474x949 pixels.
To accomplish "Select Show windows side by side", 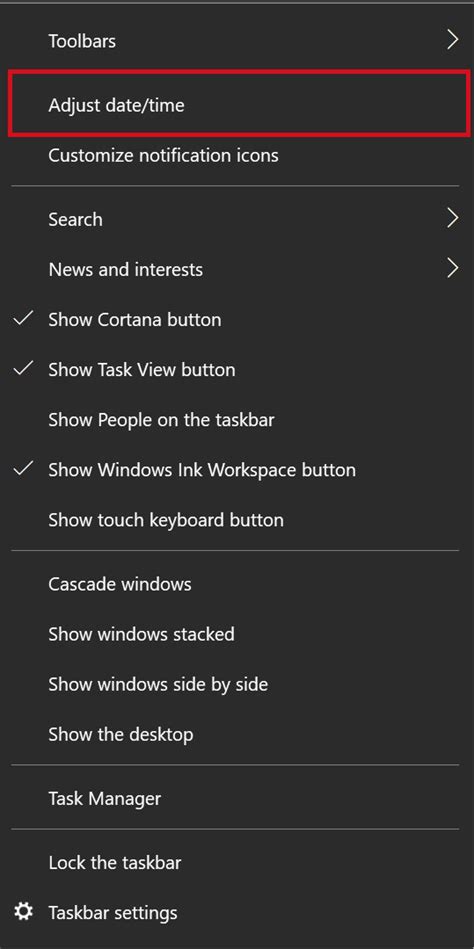I will pyautogui.click(x=158, y=685).
